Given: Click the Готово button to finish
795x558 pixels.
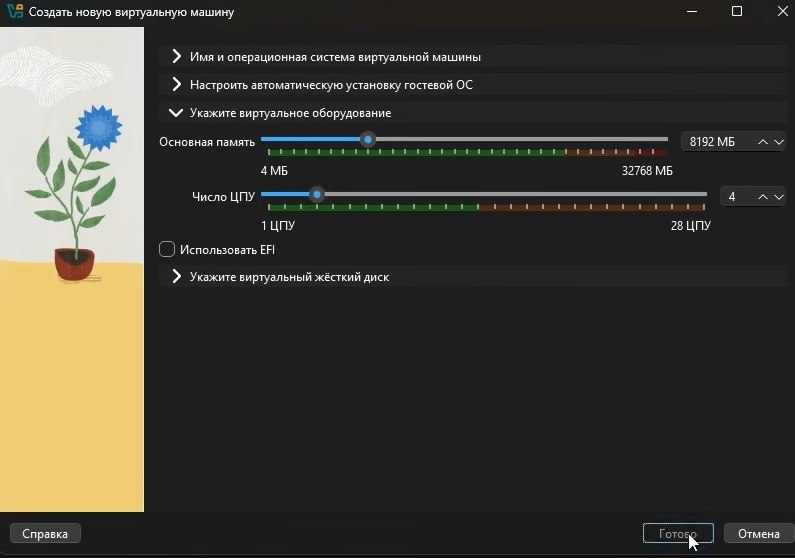Looking at the screenshot, I should [678, 534].
